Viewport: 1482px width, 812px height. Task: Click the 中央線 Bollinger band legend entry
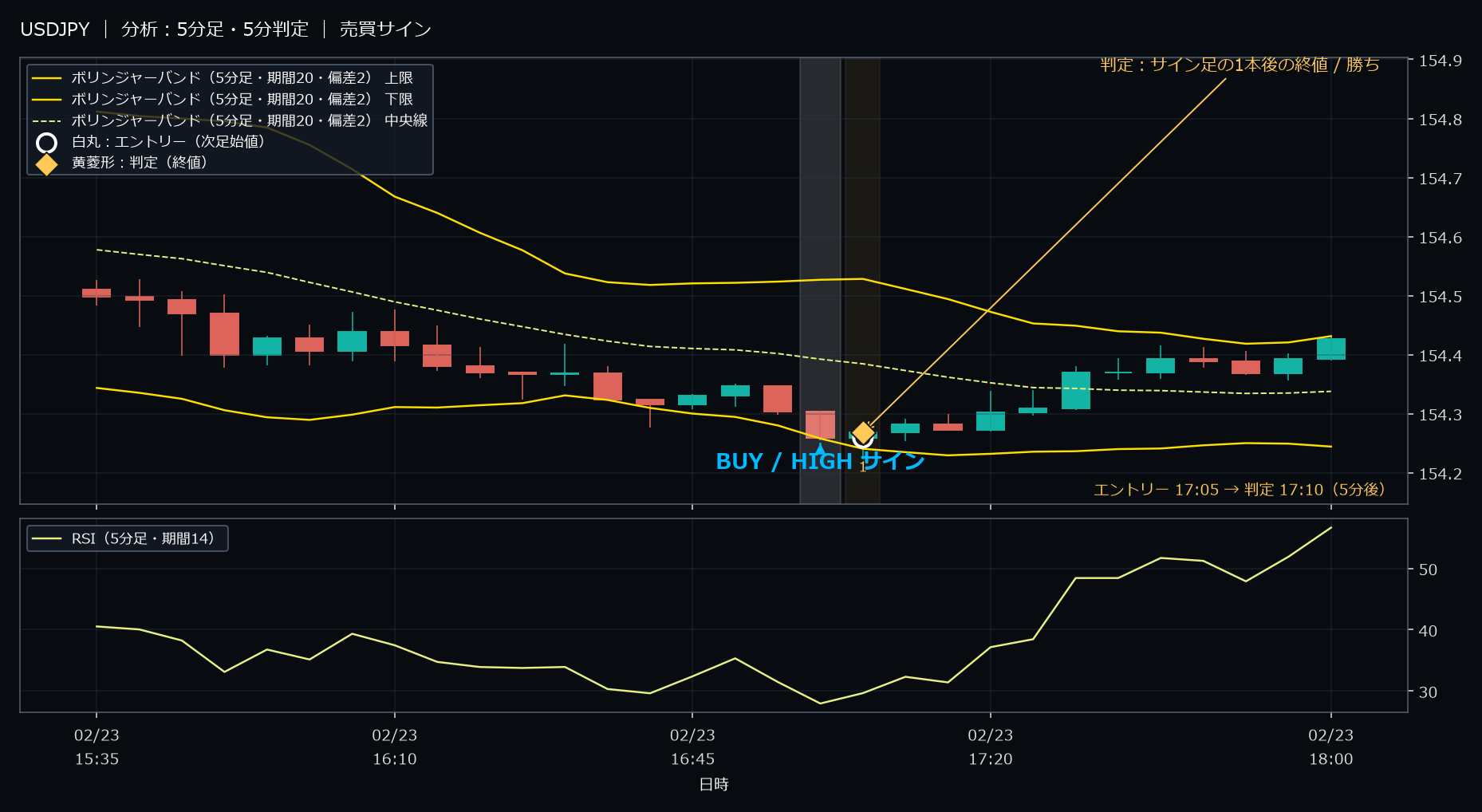tap(230, 120)
